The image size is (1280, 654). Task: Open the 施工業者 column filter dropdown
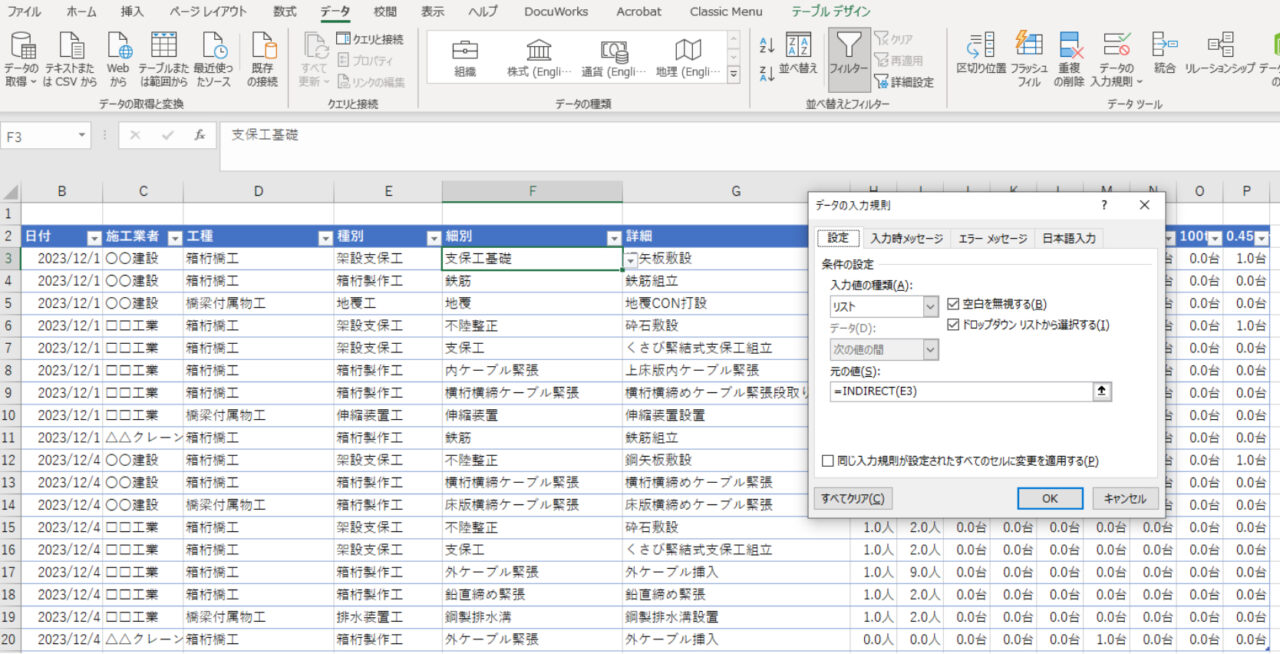(175, 237)
